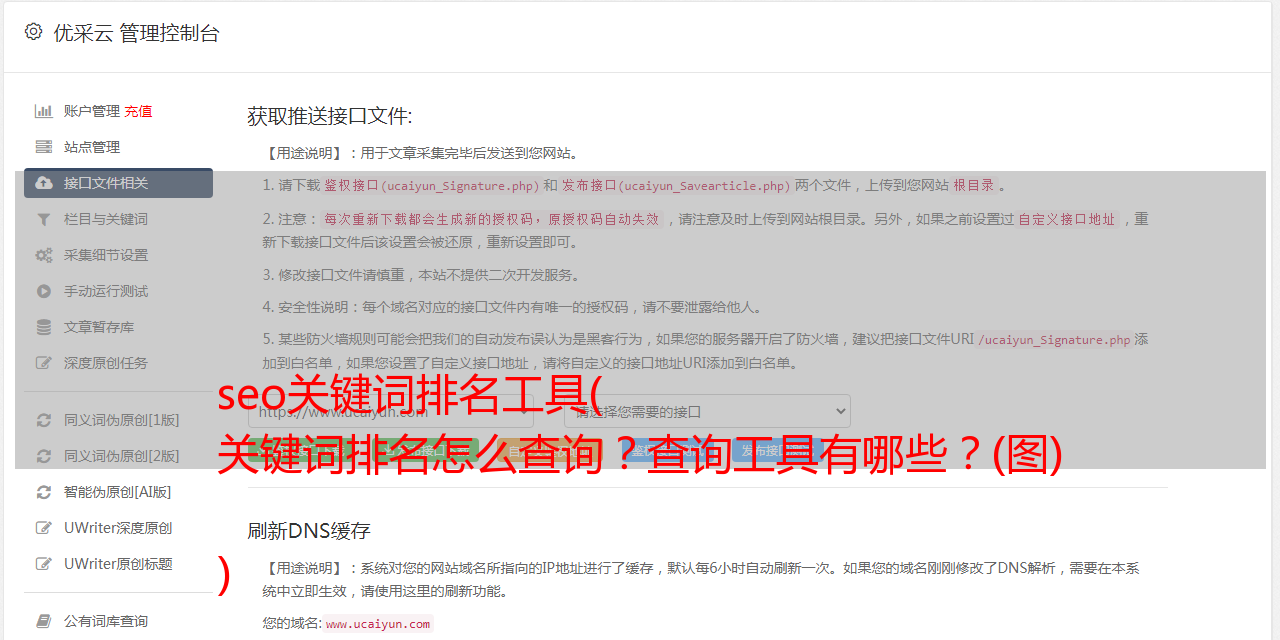Click the www.ucaiyun.com domain code text
This screenshot has width=1280, height=640.
pyautogui.click(x=378, y=624)
